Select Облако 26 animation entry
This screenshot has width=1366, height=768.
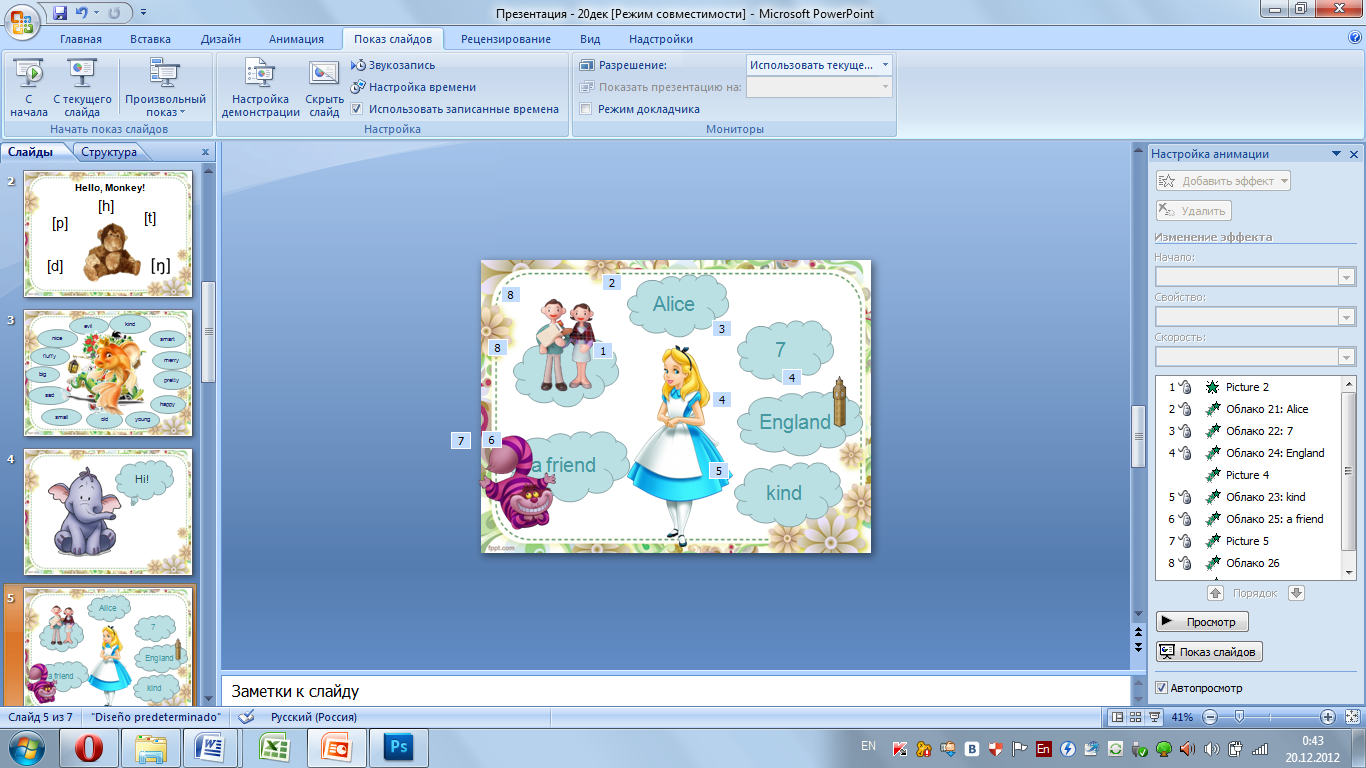(x=1248, y=563)
